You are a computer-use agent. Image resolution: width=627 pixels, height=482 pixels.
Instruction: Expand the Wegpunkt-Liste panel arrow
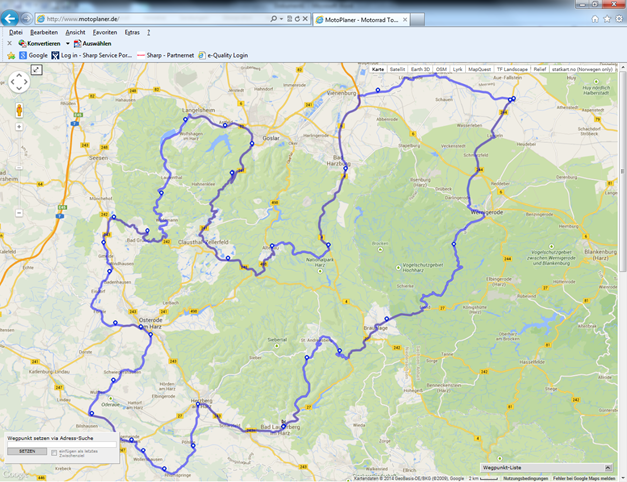pos(608,468)
